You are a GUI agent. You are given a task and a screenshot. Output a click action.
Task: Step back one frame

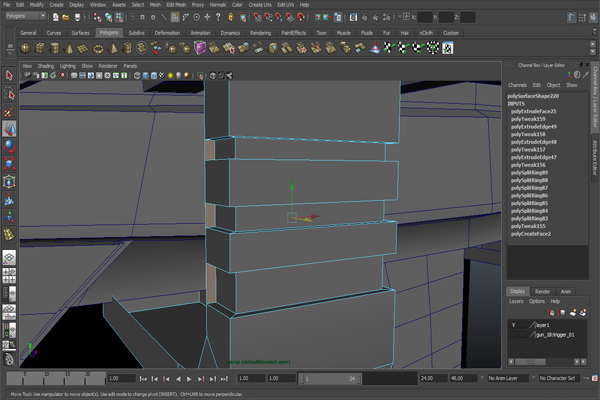pos(155,379)
